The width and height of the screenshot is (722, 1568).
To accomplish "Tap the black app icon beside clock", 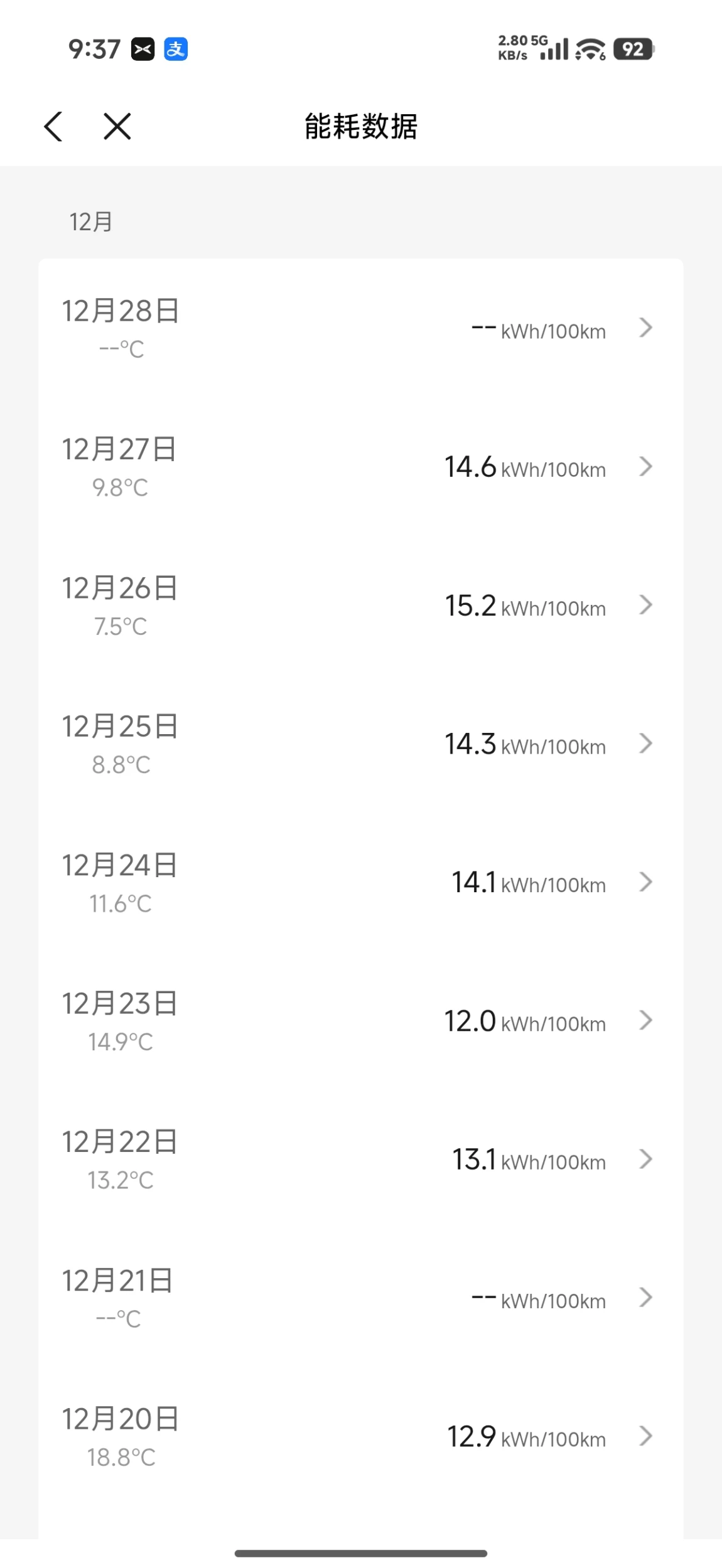I will tap(143, 49).
